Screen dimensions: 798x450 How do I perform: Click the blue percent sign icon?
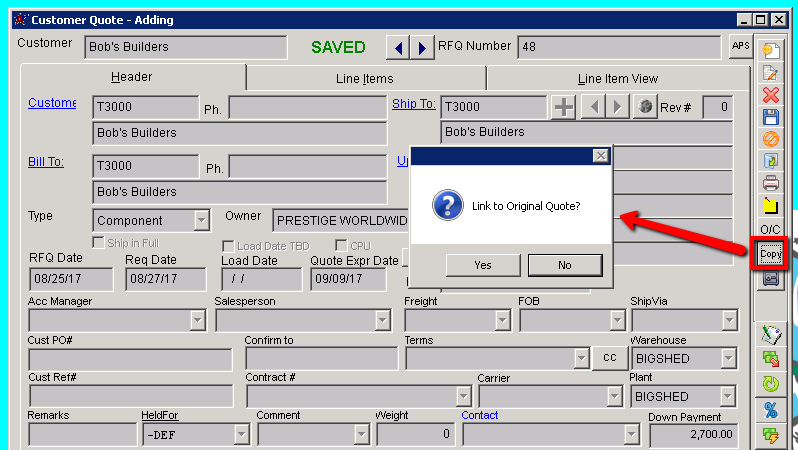pos(770,409)
